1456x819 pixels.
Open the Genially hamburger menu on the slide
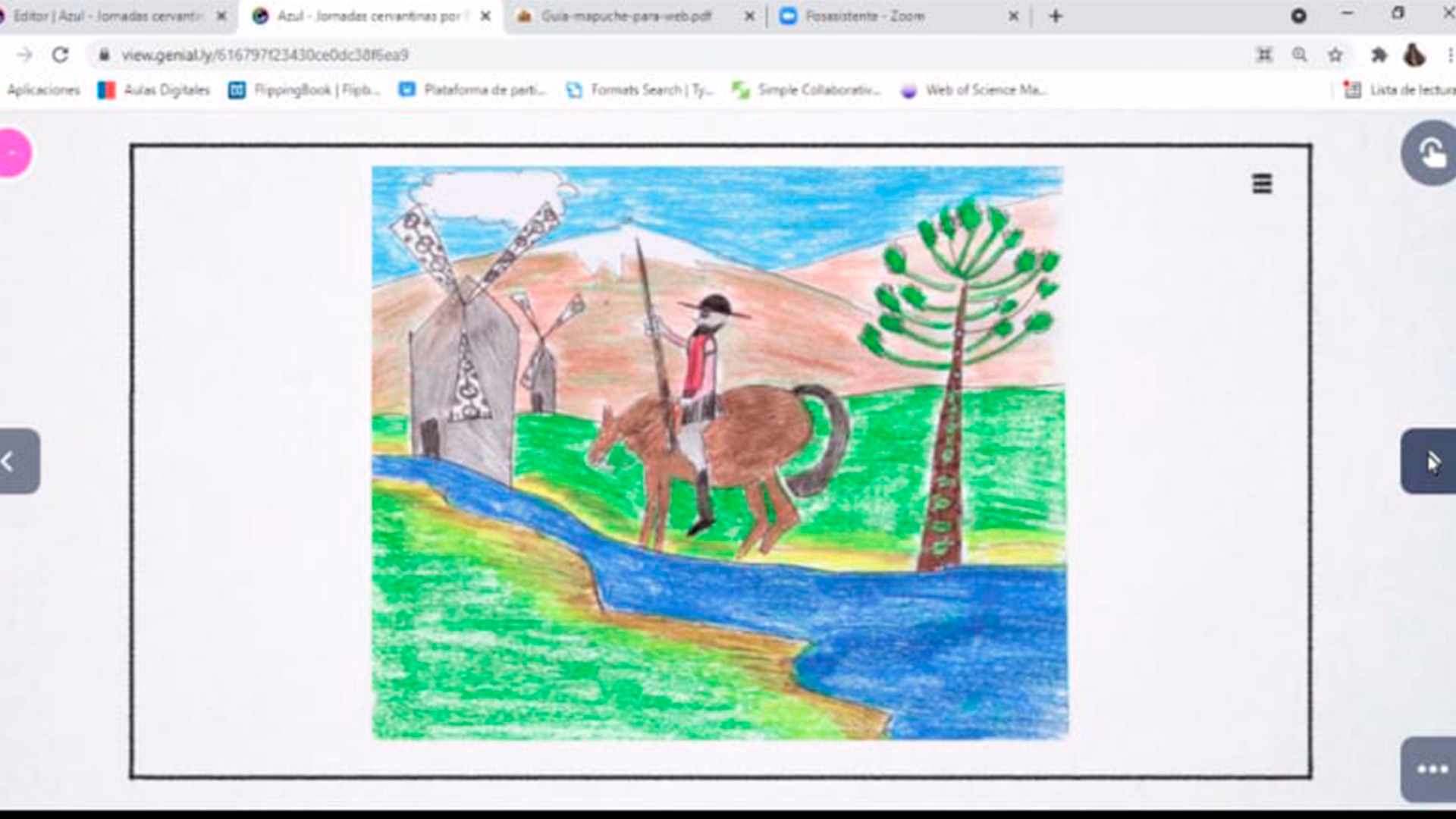pyautogui.click(x=1262, y=184)
